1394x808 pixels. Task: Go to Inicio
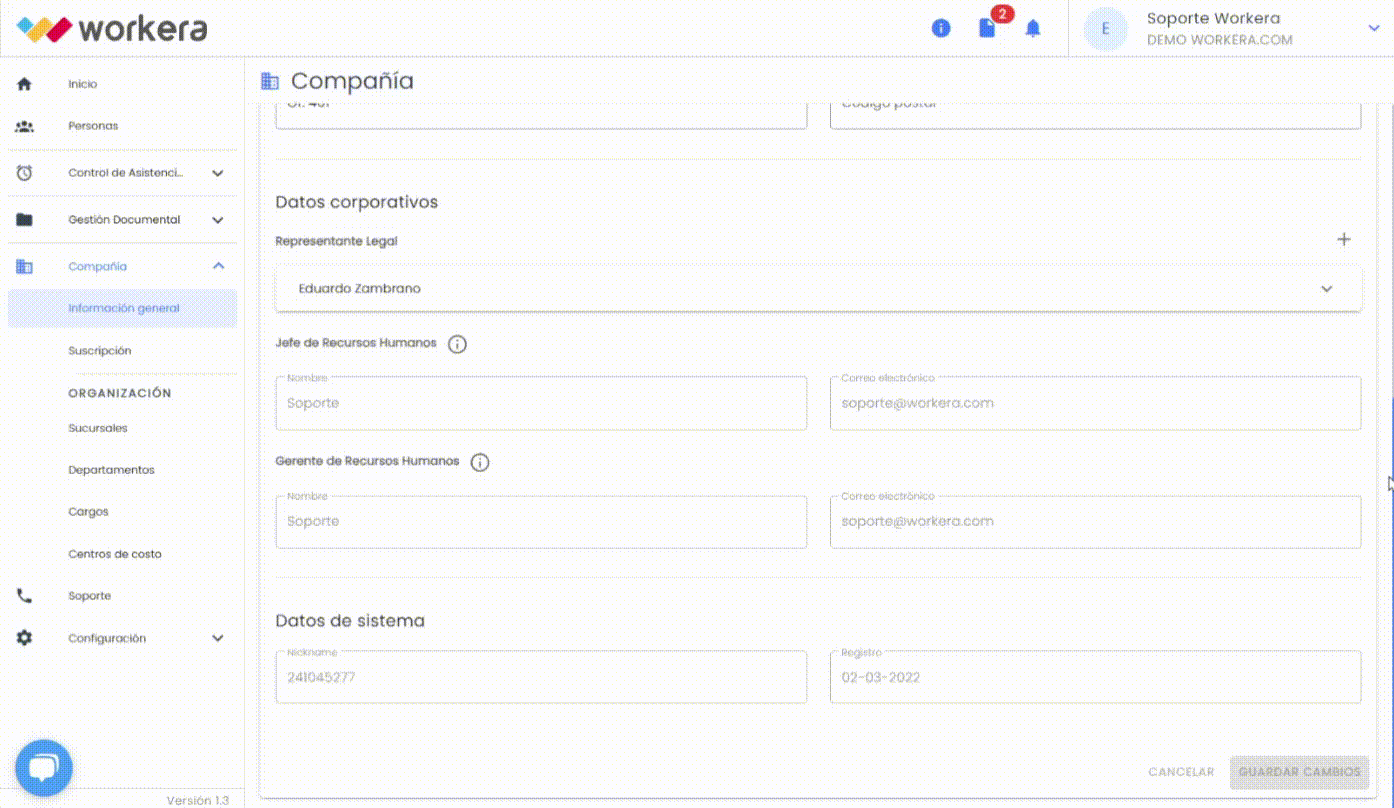83,84
